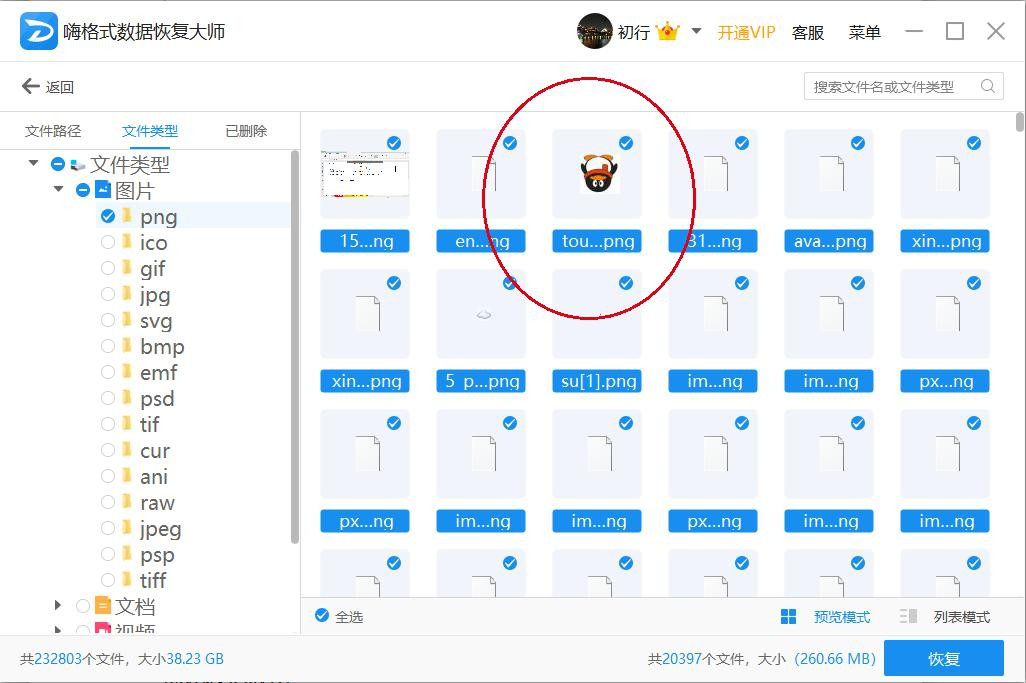Open 客服 customer service

(807, 32)
